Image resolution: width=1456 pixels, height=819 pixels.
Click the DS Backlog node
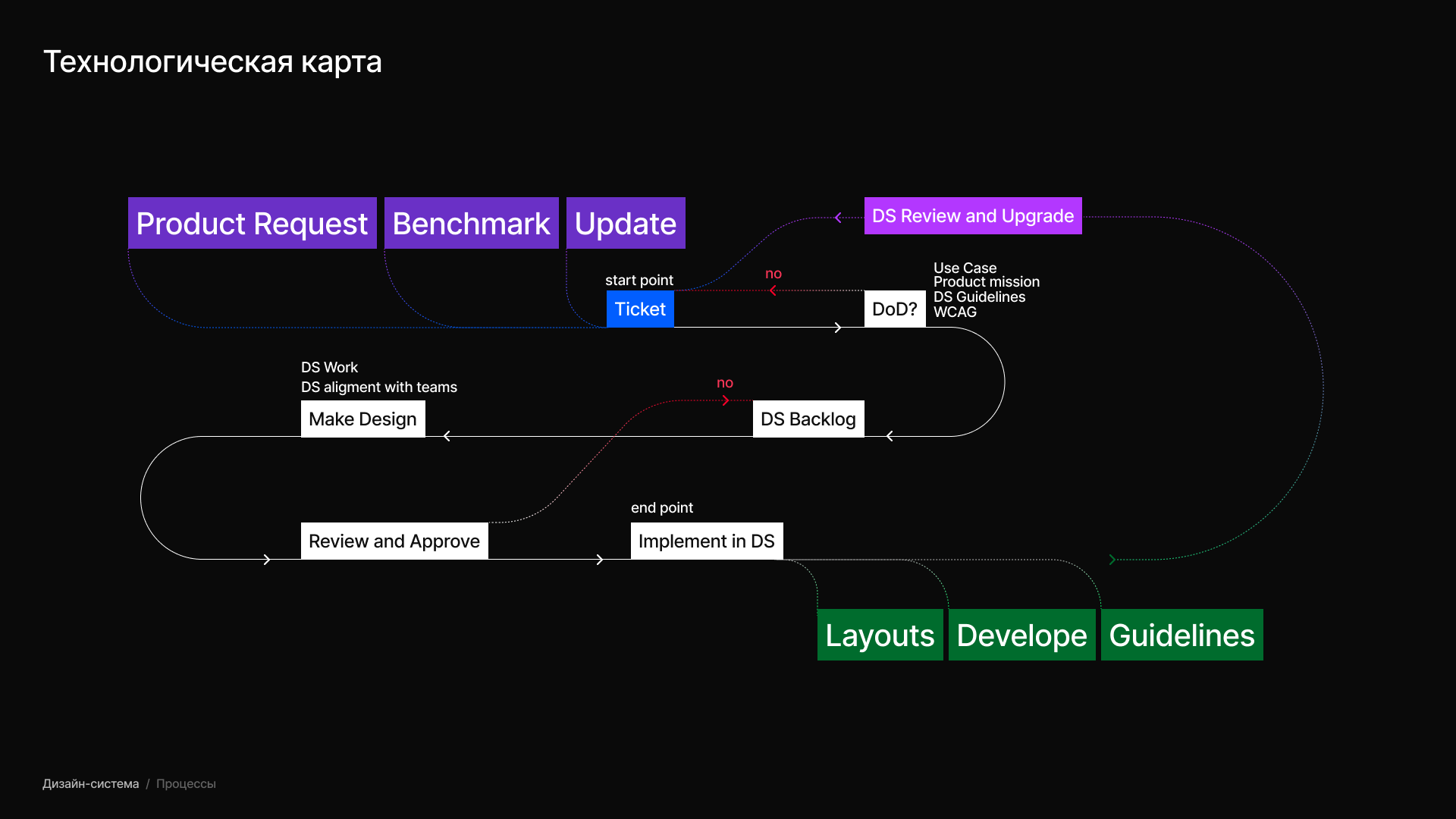(x=808, y=419)
